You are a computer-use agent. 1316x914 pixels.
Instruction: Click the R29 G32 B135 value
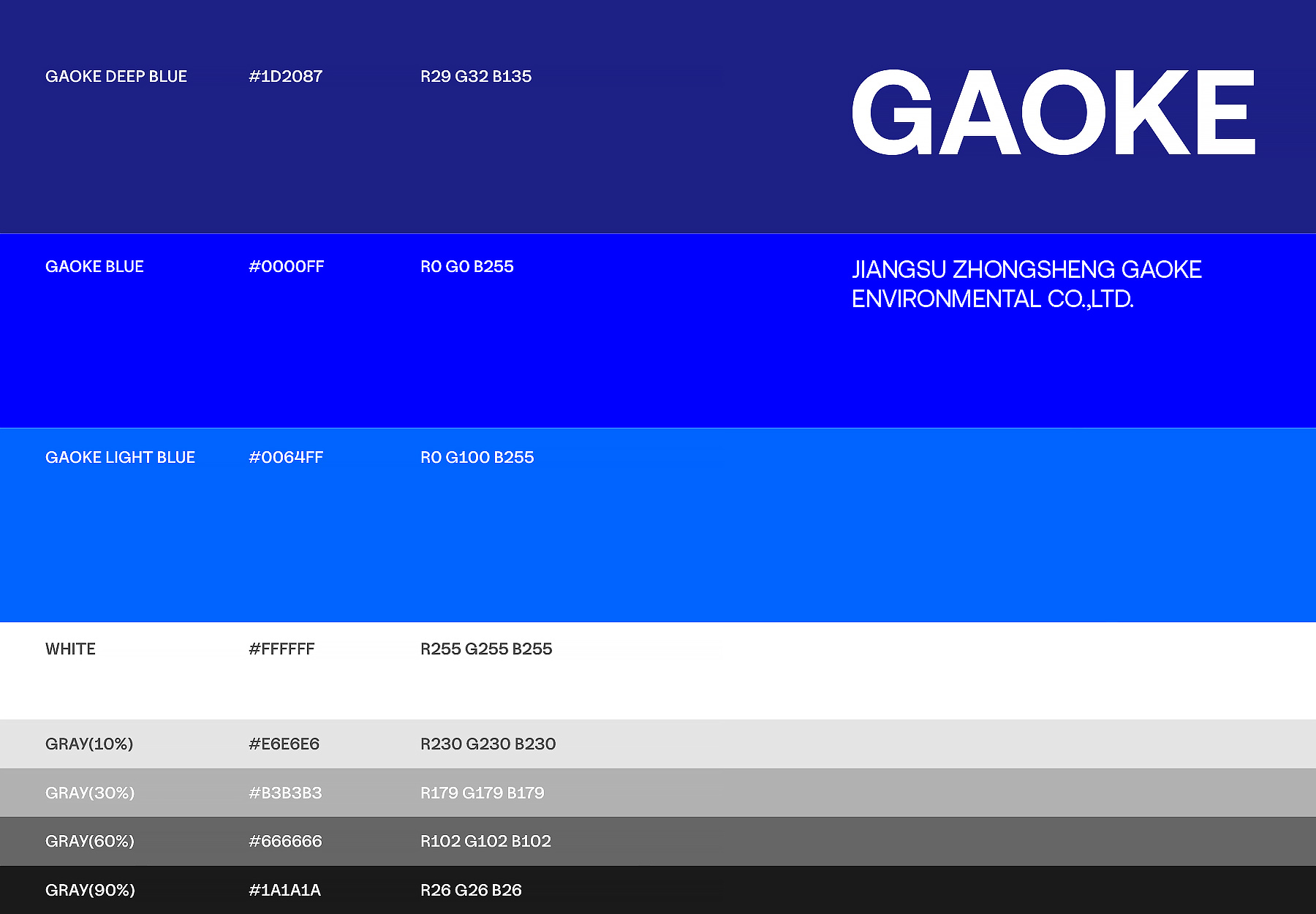tap(476, 76)
